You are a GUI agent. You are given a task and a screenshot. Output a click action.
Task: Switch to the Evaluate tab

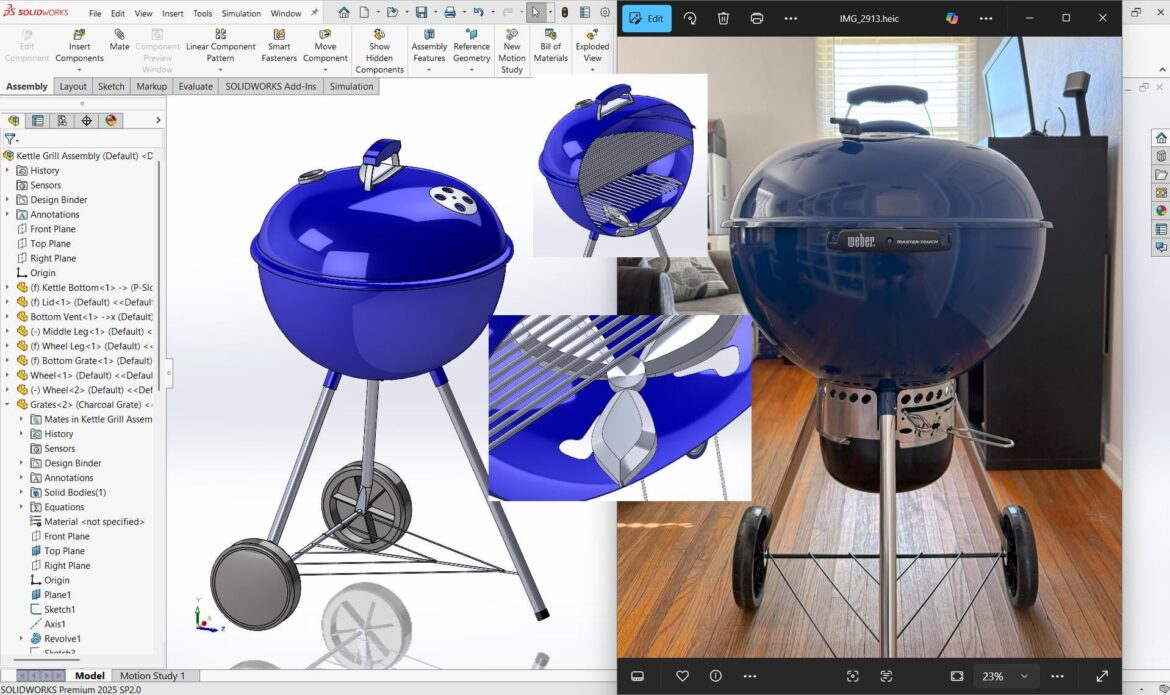195,86
